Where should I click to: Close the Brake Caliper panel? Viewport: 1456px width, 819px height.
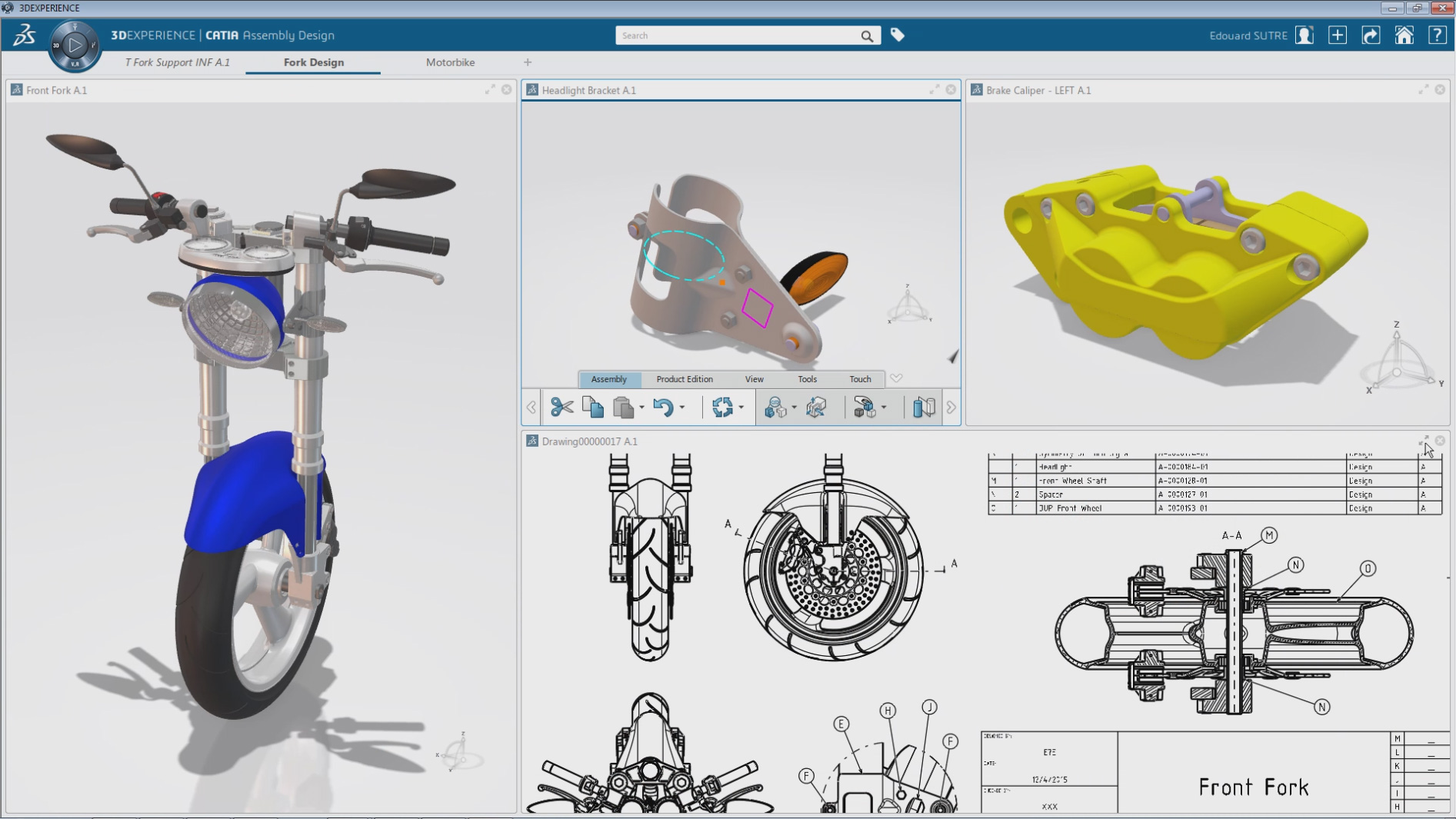(1440, 90)
